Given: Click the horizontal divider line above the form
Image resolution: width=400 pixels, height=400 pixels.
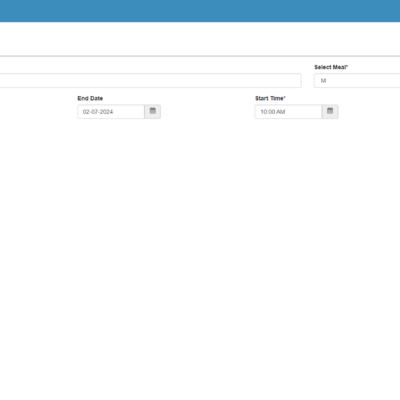Looking at the screenshot, I should [200, 56].
